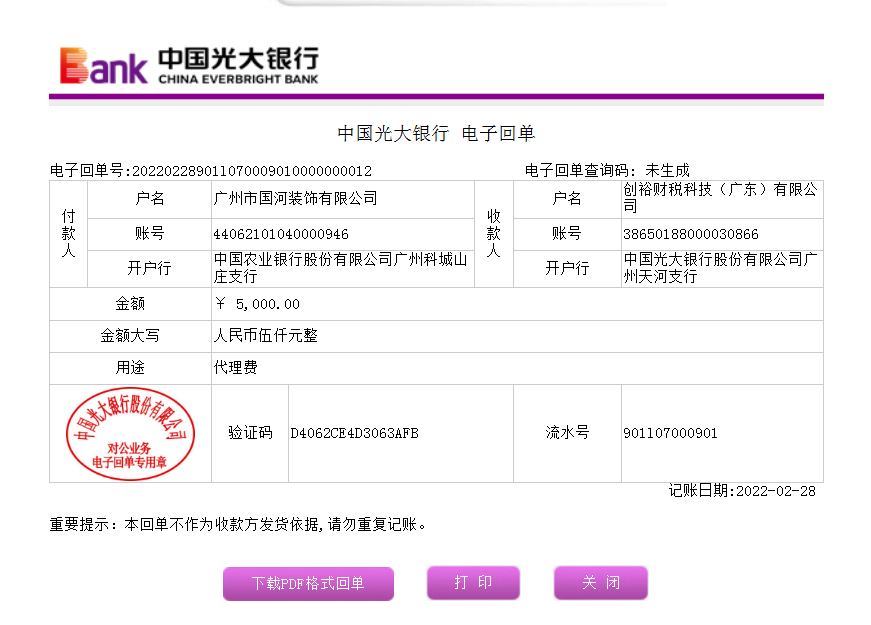Select payee account 38650188000030866
Screen dimensions: 871x625
click(x=690, y=234)
